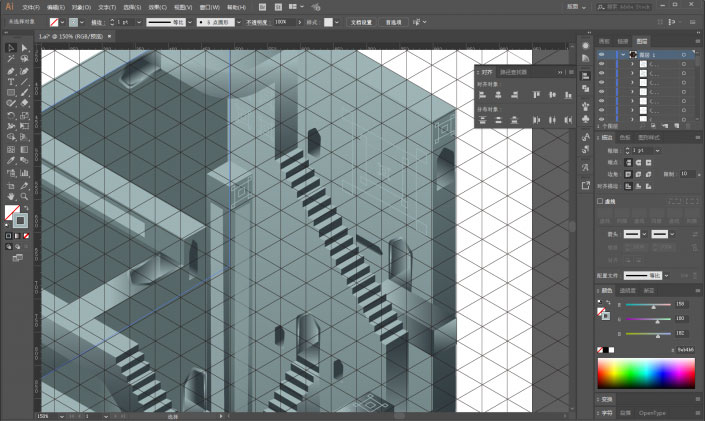Select the Line Segment tool

[x=24, y=82]
